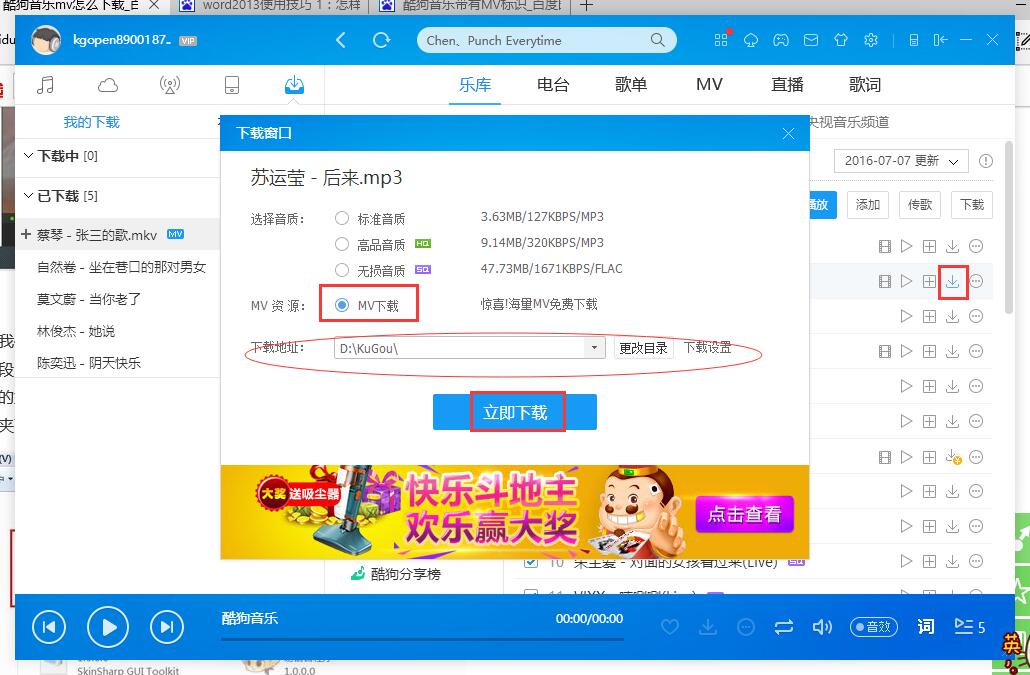Mute audio with the speaker icon
The height and width of the screenshot is (675, 1030).
[x=822, y=627]
